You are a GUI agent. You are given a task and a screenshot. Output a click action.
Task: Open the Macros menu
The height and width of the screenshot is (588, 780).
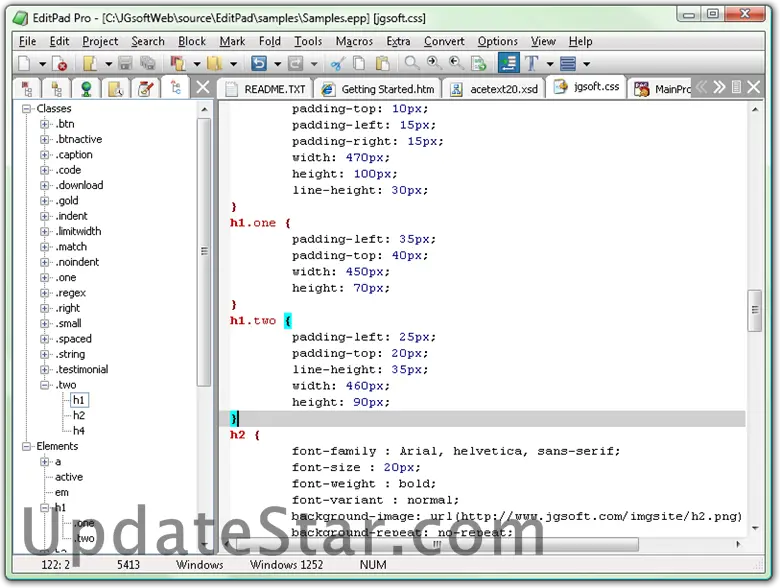[354, 41]
